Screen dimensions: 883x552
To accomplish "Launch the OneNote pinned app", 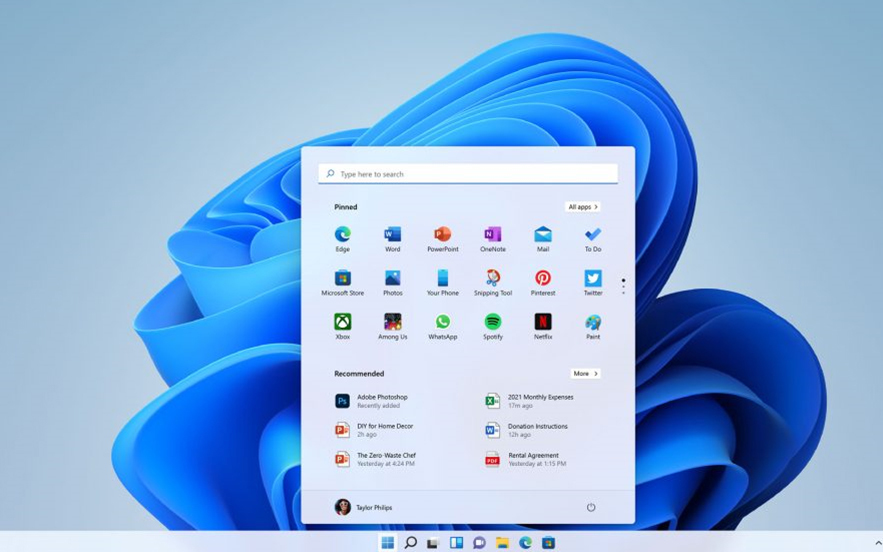I will pyautogui.click(x=492, y=236).
